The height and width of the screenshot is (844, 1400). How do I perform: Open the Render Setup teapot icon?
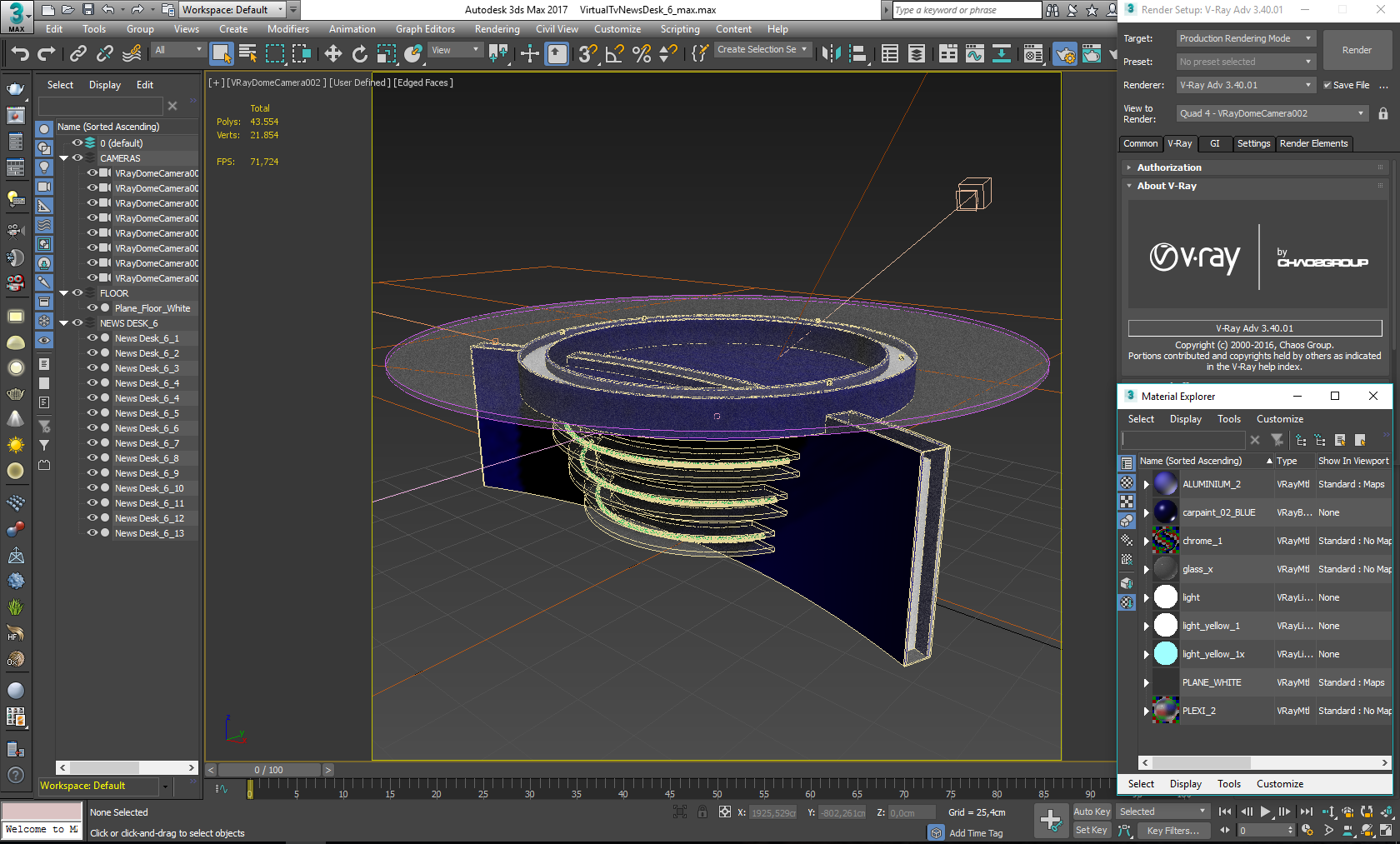tap(1064, 54)
